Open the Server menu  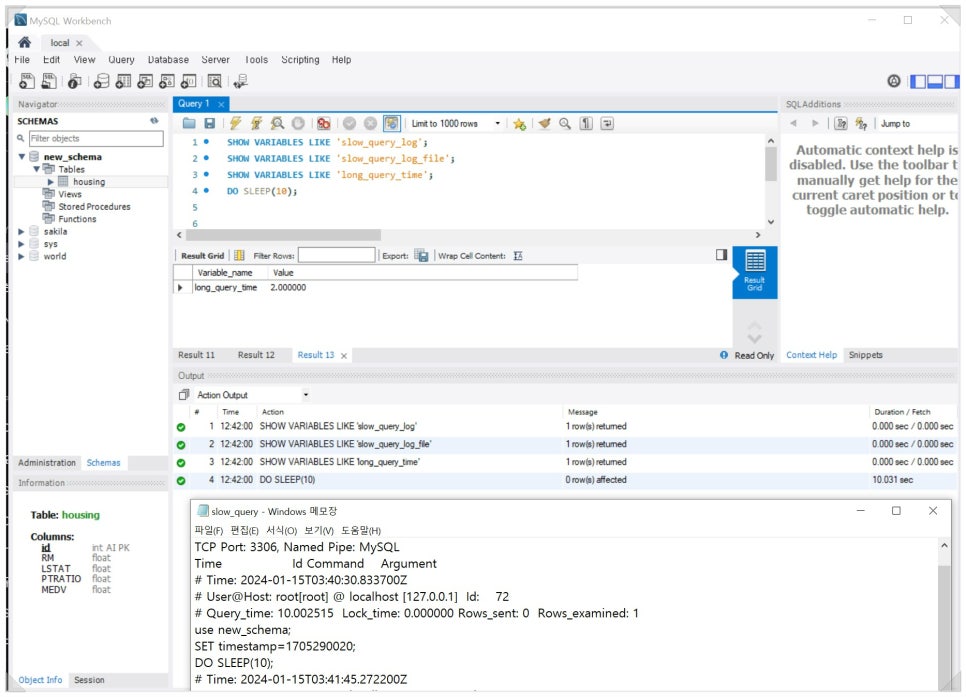(x=216, y=59)
